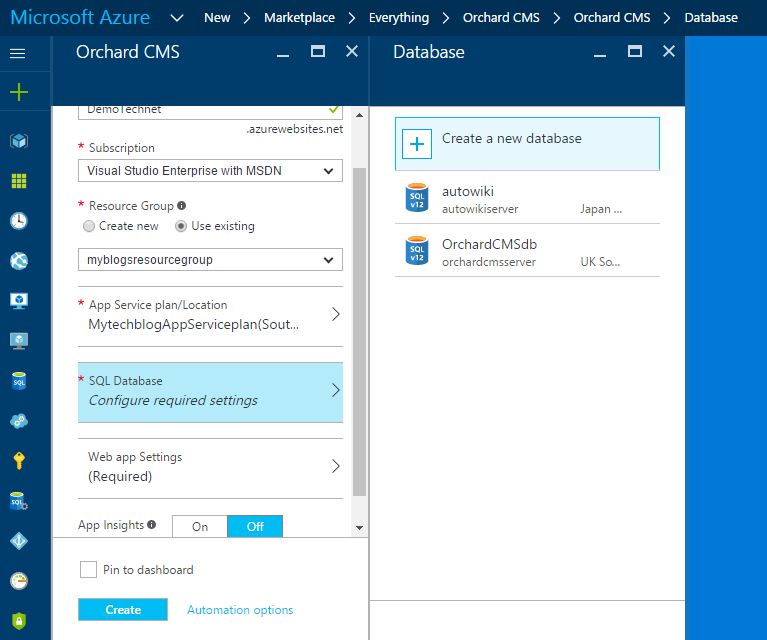The image size is (767, 640).
Task: Open Recent clock icon in sidebar
Action: pyautogui.click(x=19, y=221)
